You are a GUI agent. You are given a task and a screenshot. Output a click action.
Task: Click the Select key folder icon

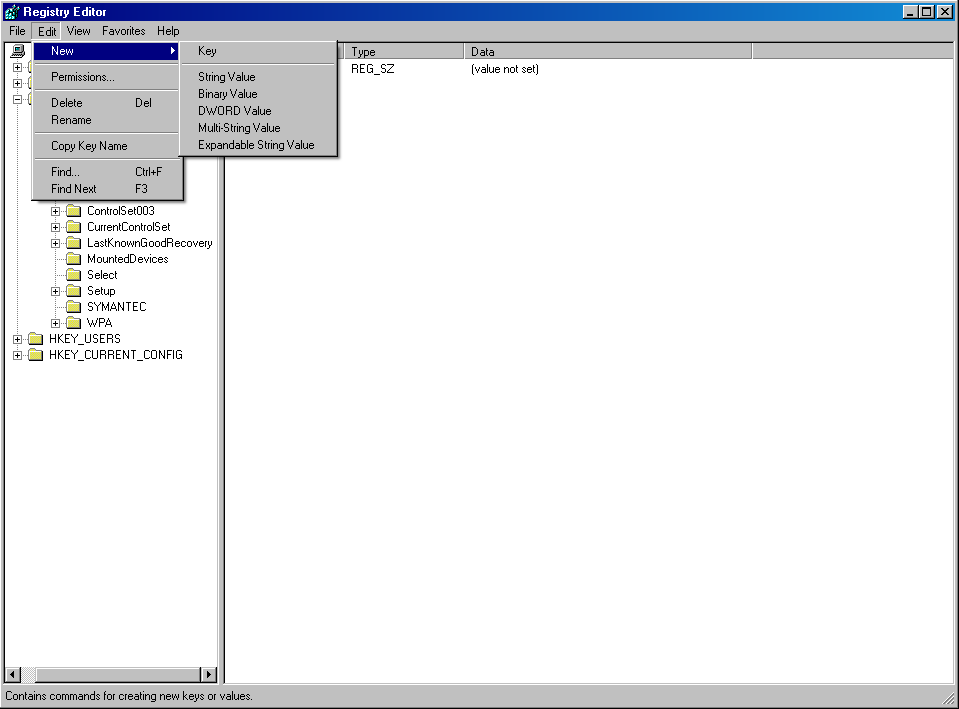tap(73, 275)
